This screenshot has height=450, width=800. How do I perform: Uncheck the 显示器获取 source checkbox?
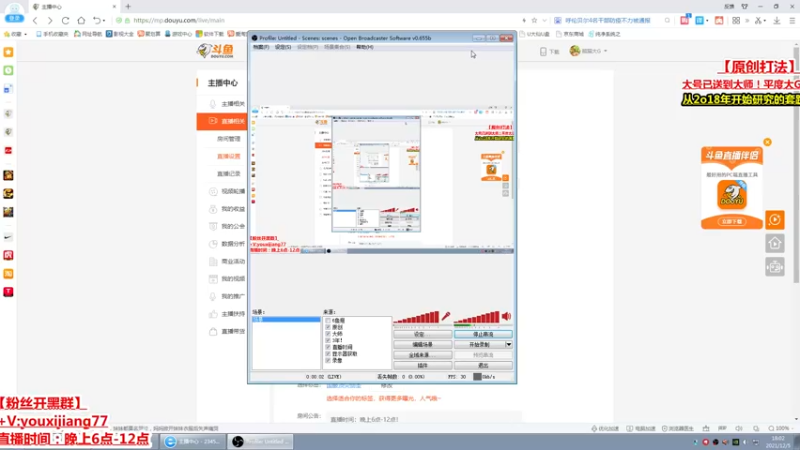[x=328, y=354]
